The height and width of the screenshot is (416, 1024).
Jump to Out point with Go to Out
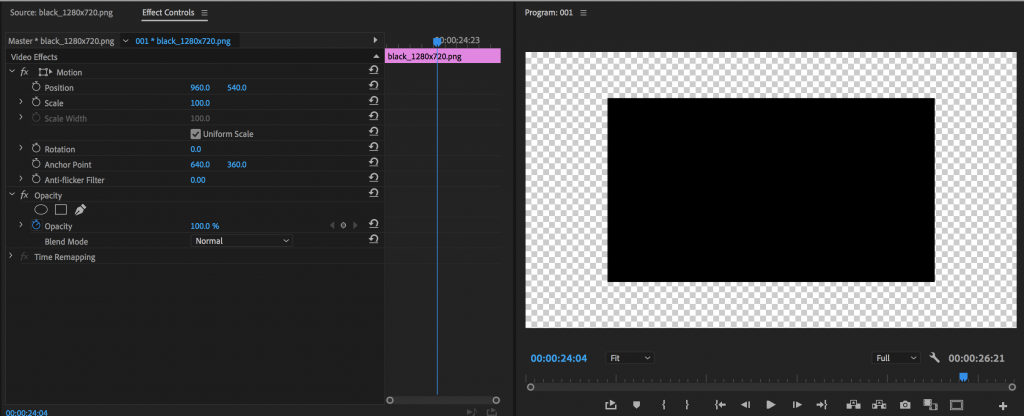(822, 405)
